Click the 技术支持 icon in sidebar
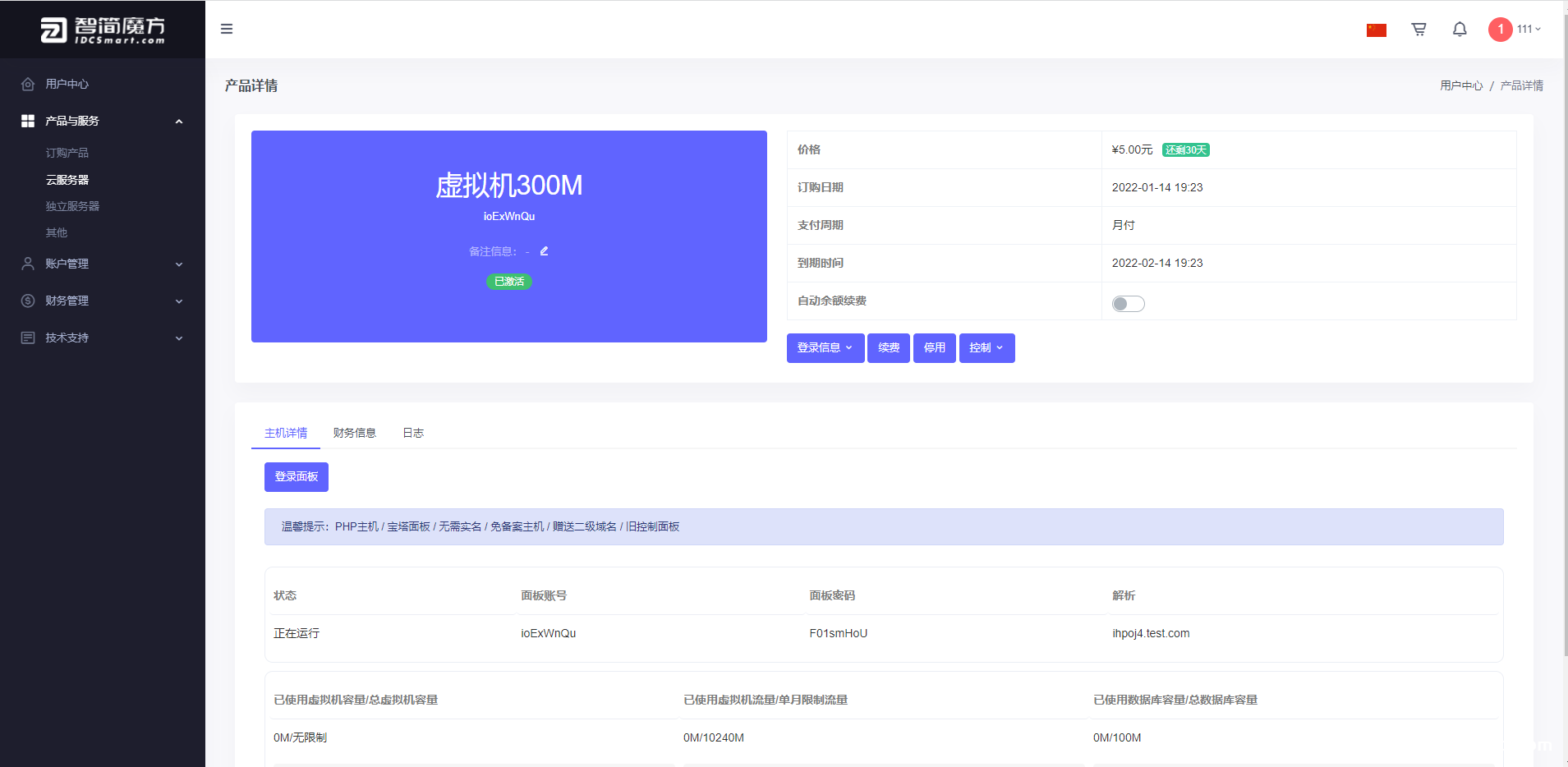This screenshot has width=1568, height=767. tap(28, 338)
